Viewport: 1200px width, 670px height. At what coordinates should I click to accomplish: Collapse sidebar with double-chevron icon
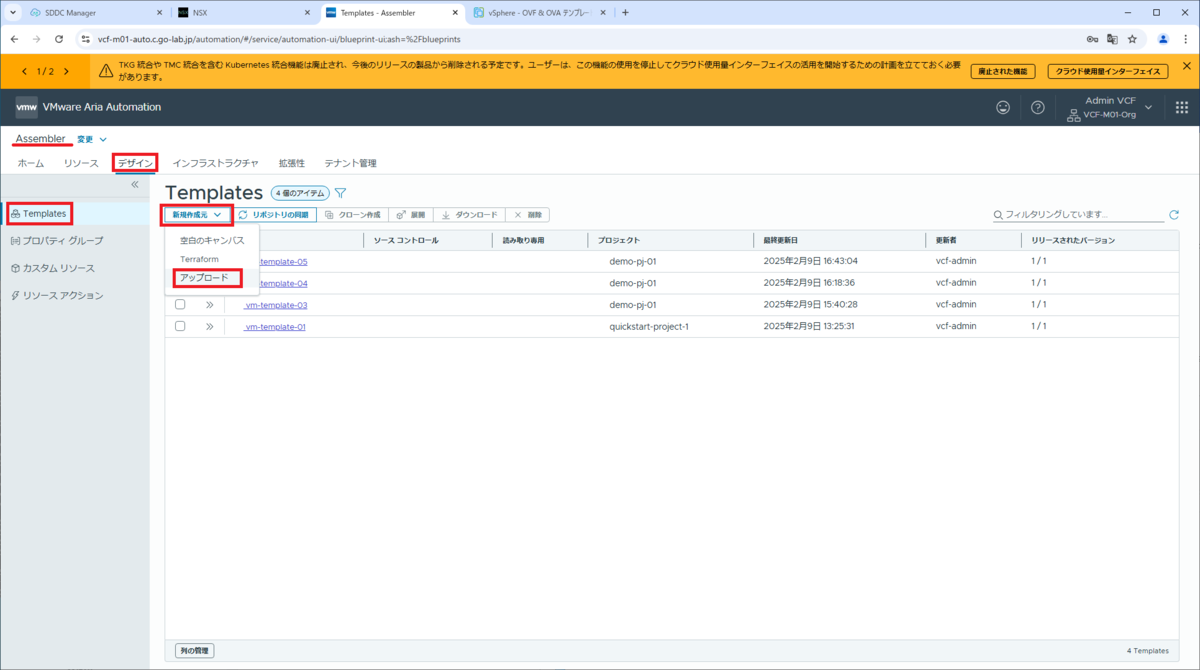(x=135, y=184)
